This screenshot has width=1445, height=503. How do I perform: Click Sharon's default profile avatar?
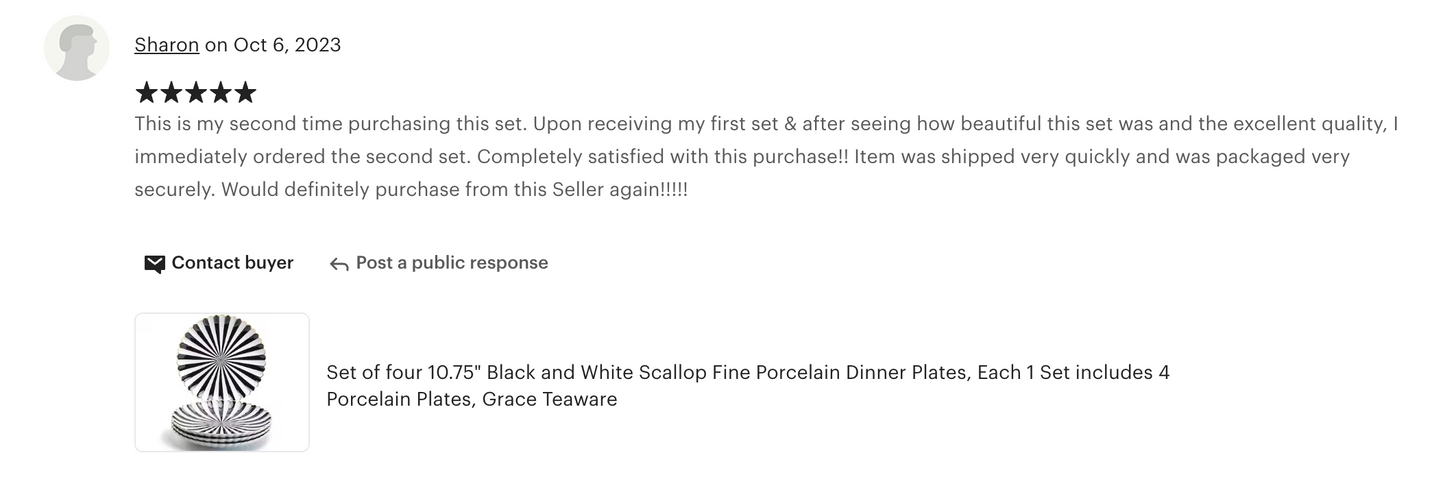point(77,48)
